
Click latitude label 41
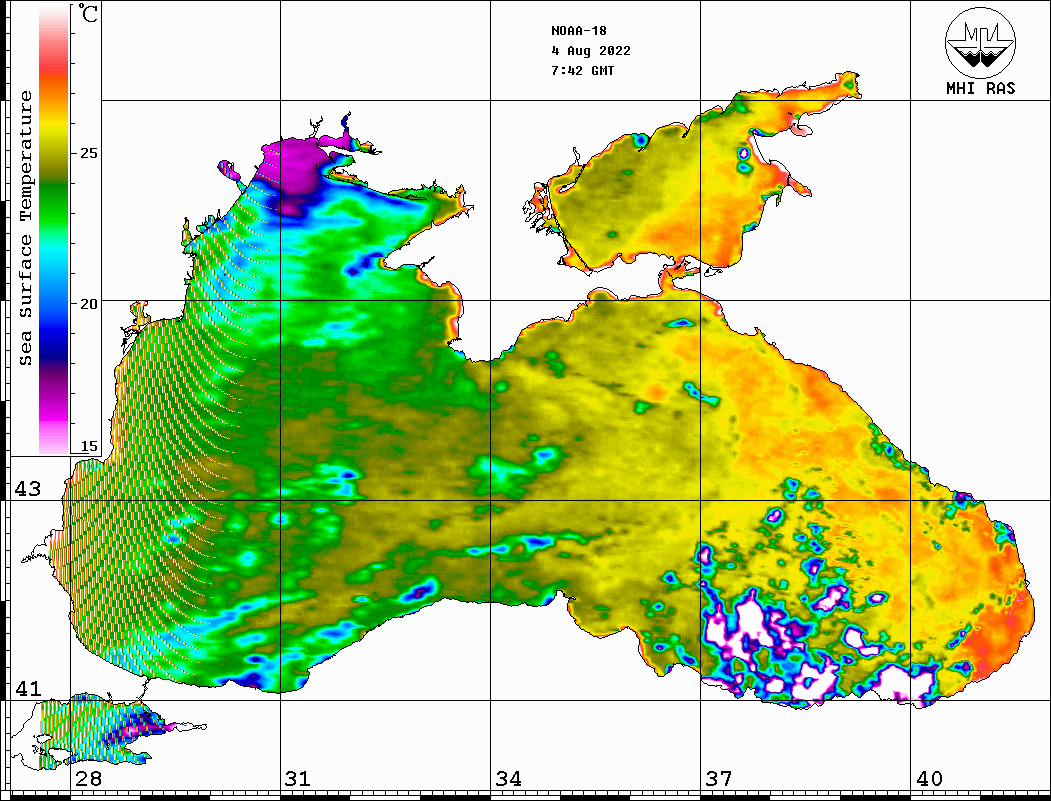[28, 688]
